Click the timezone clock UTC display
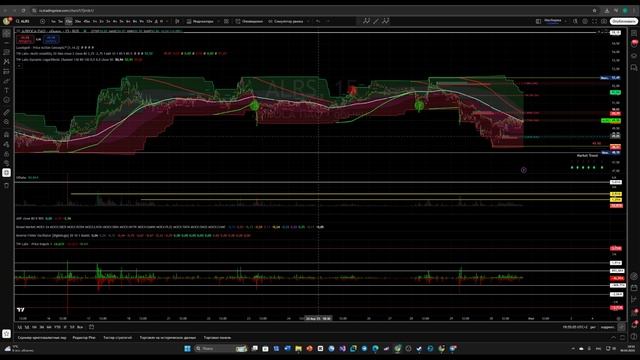 click(575, 327)
